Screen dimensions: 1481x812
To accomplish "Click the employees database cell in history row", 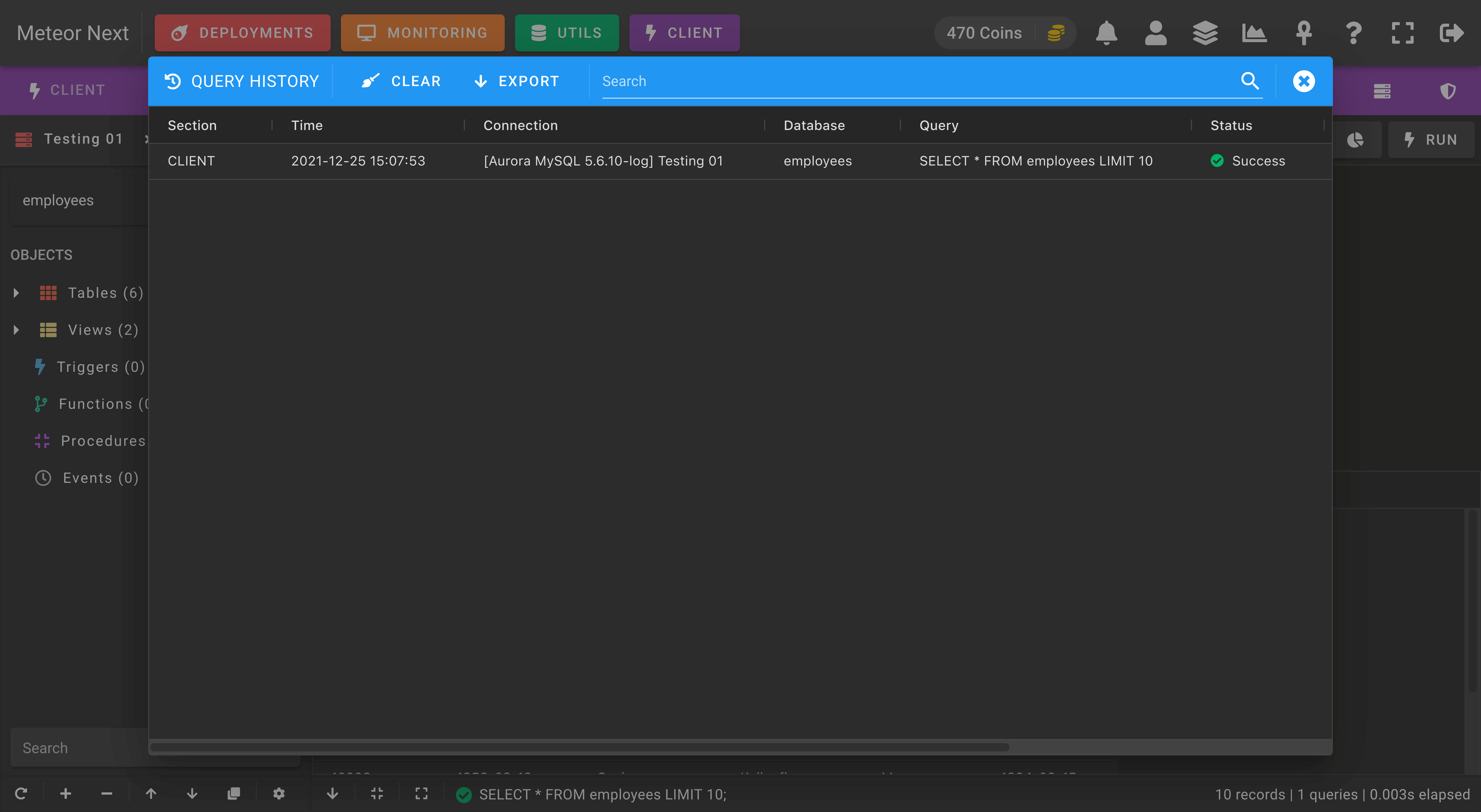I will point(818,161).
